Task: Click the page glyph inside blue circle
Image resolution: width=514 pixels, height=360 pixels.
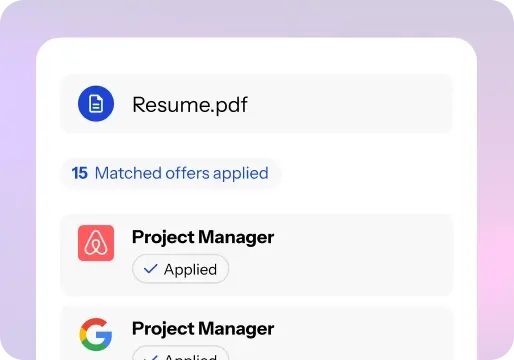Action: pyautogui.click(x=96, y=104)
